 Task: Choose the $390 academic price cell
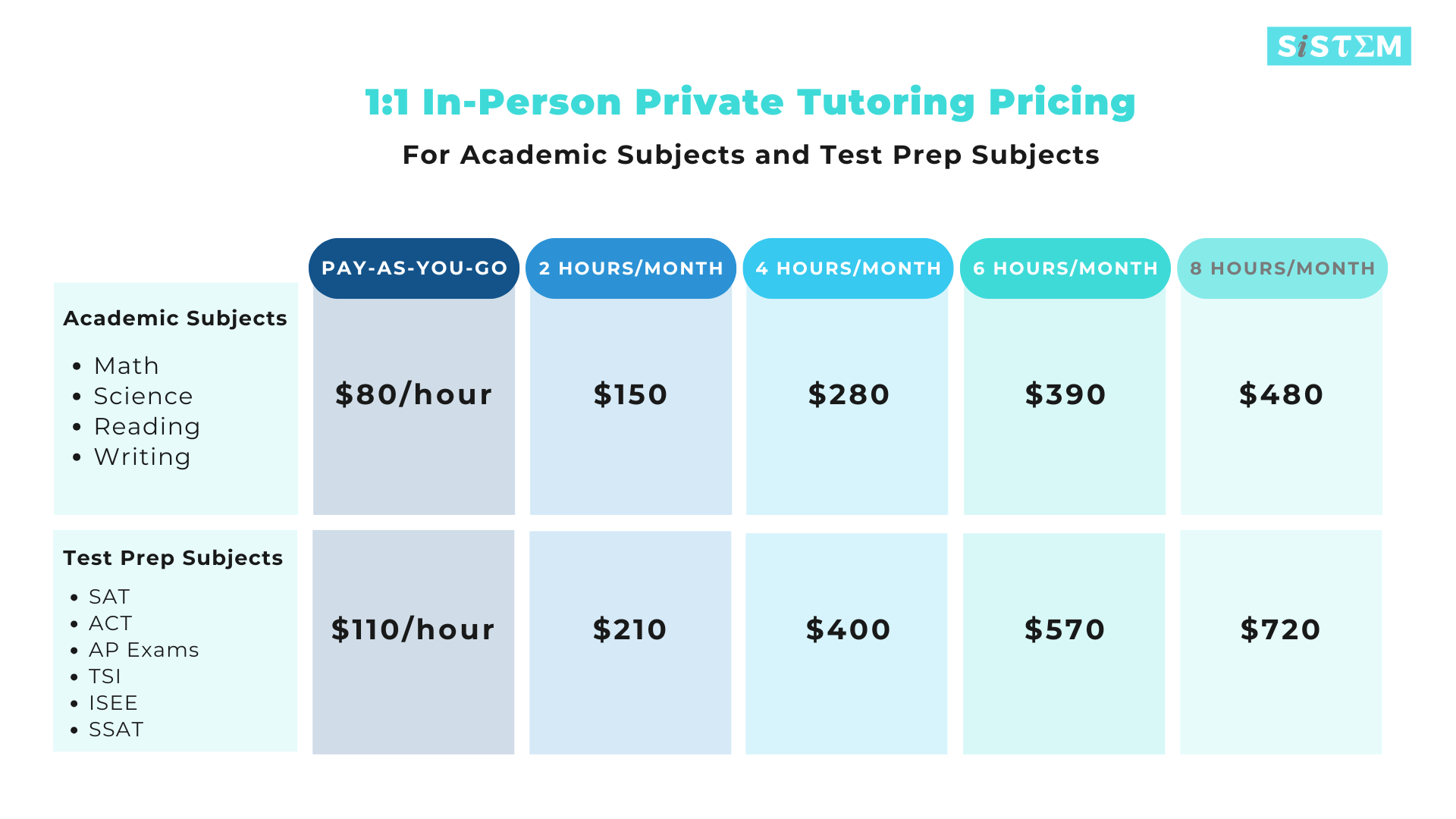click(1065, 395)
